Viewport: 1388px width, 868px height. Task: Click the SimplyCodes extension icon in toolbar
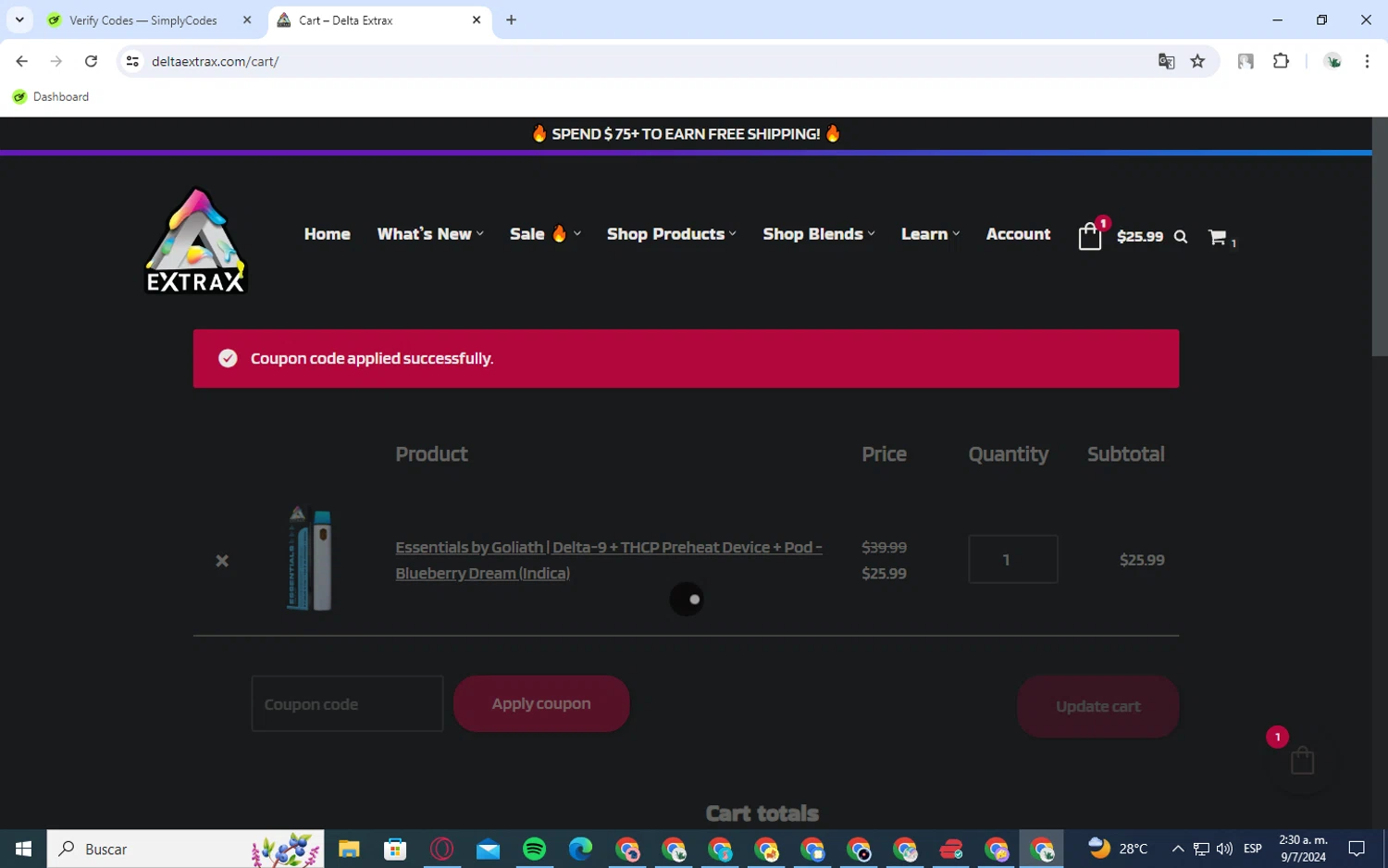1245,61
